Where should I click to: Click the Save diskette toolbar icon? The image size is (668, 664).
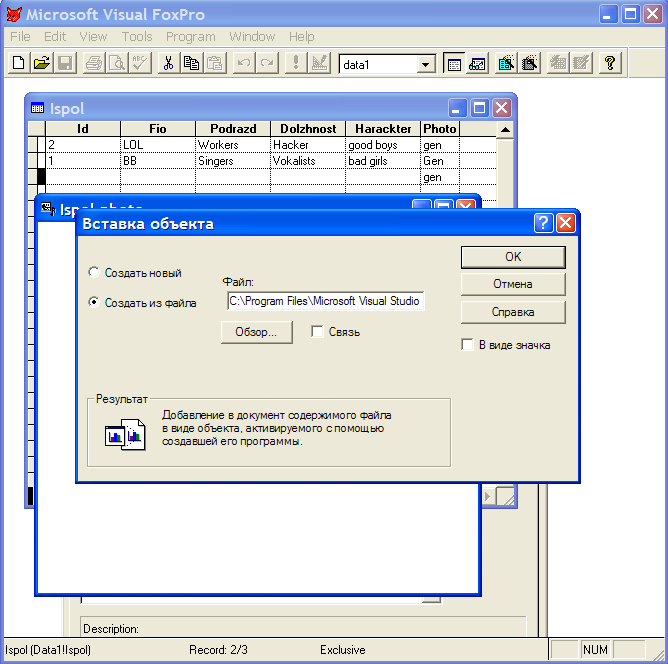(65, 63)
